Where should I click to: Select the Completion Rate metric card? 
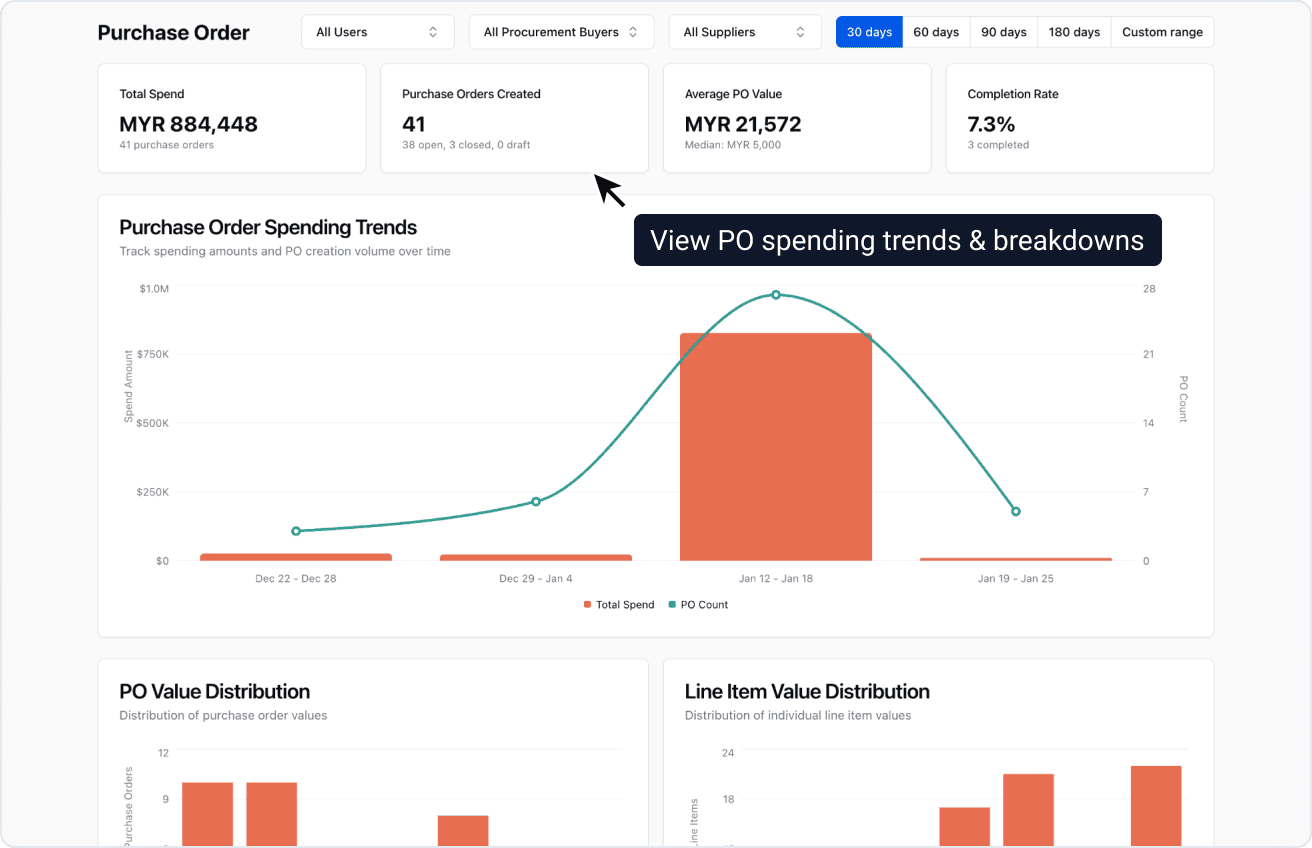coord(1080,118)
